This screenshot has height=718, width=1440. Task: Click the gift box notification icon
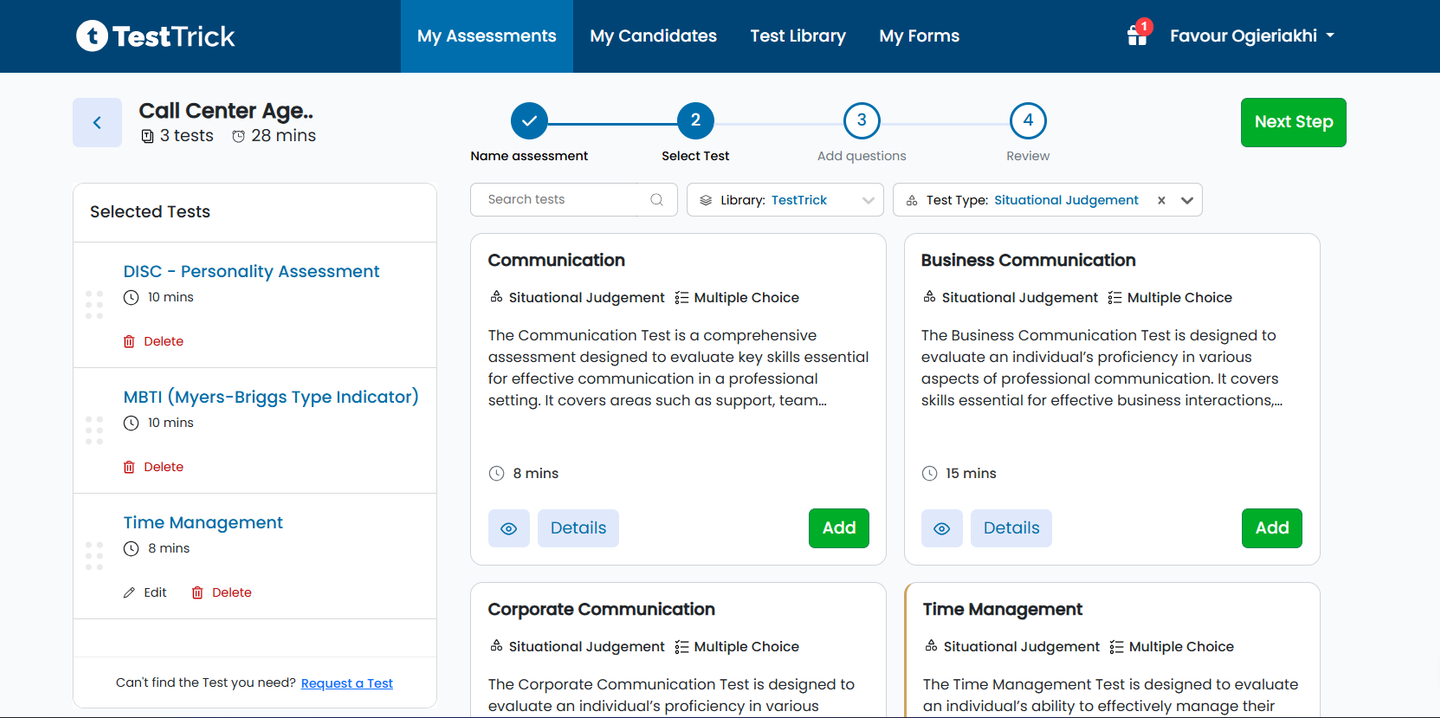(x=1138, y=35)
